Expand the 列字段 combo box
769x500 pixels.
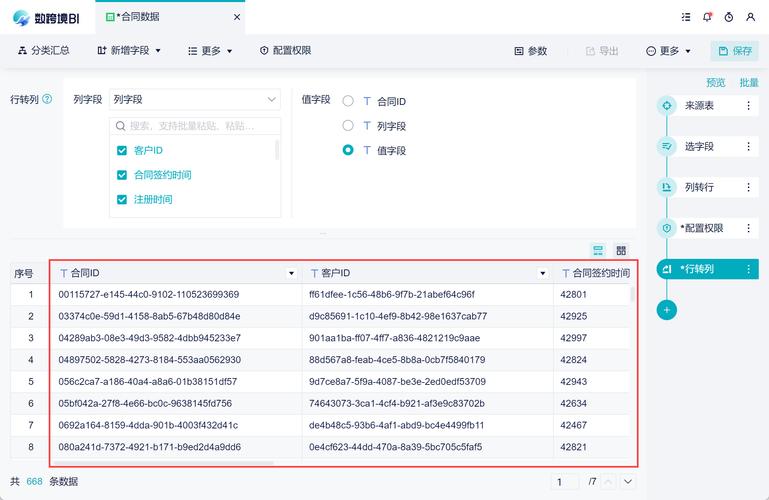[195, 100]
